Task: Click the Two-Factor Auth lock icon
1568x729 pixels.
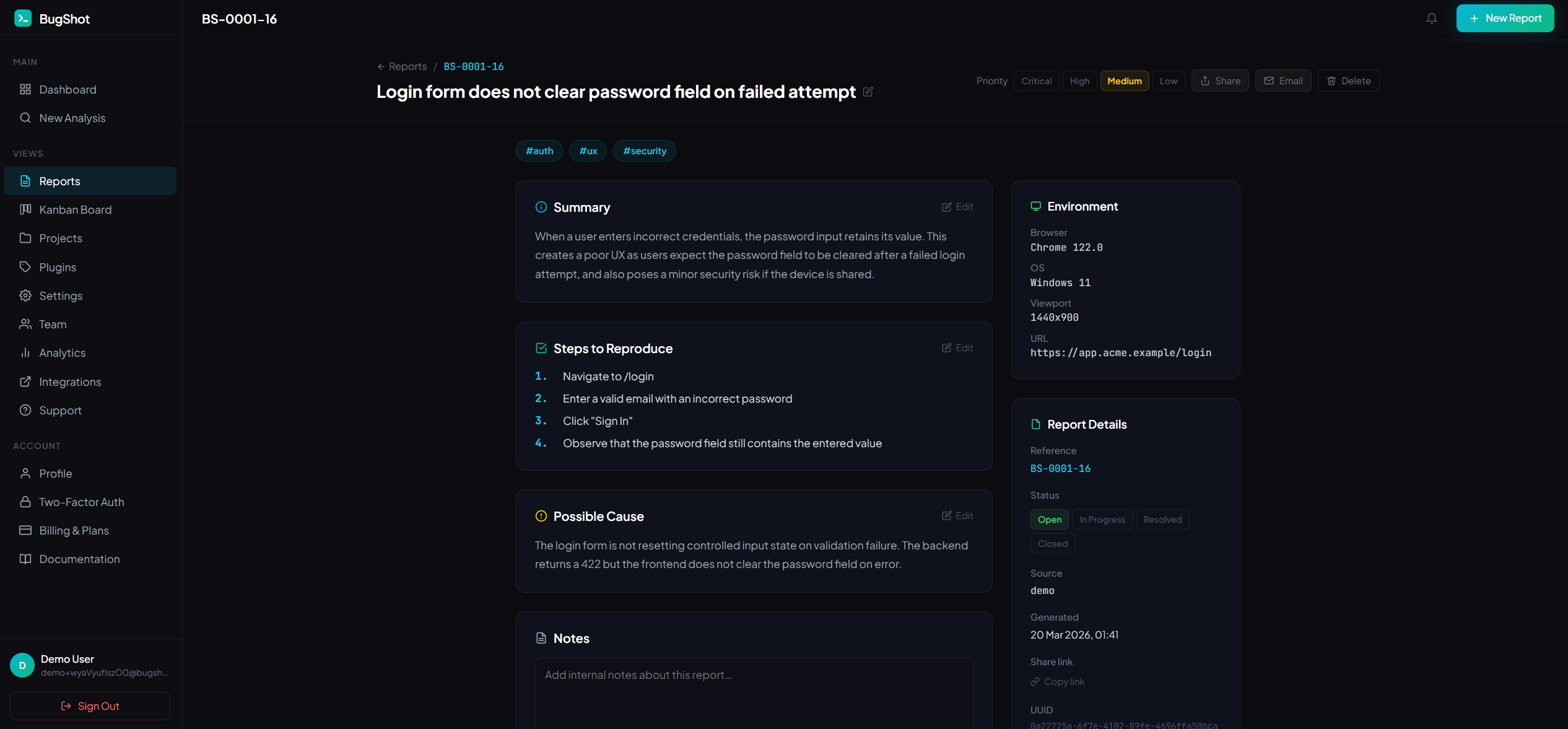Action: pos(25,502)
